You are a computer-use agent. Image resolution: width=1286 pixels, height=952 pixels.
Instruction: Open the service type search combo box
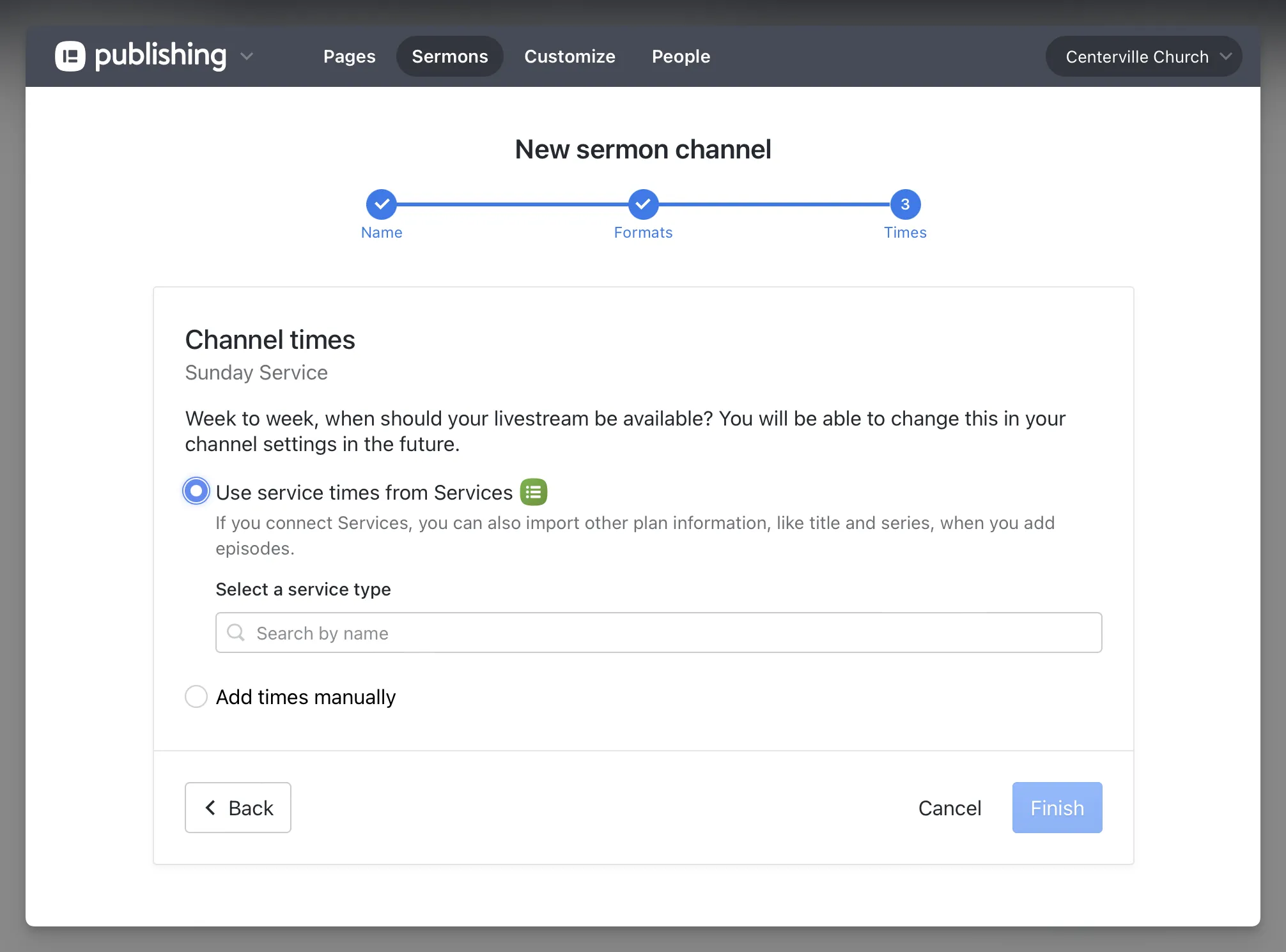[x=658, y=633]
